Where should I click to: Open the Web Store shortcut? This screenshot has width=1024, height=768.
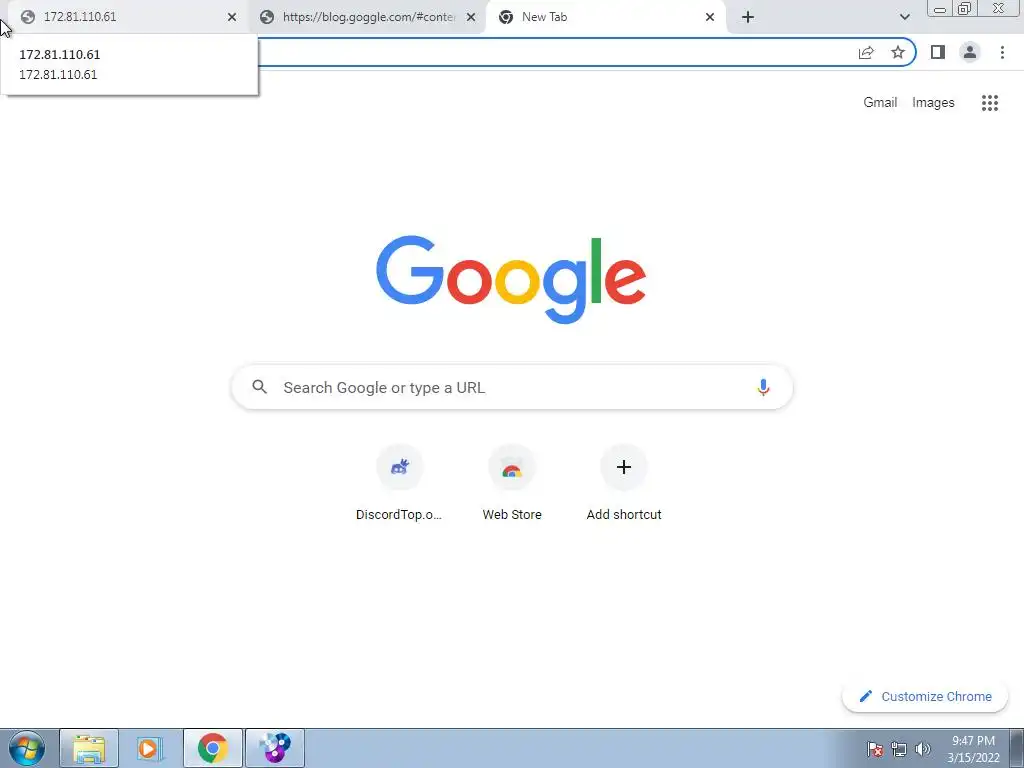[511, 483]
